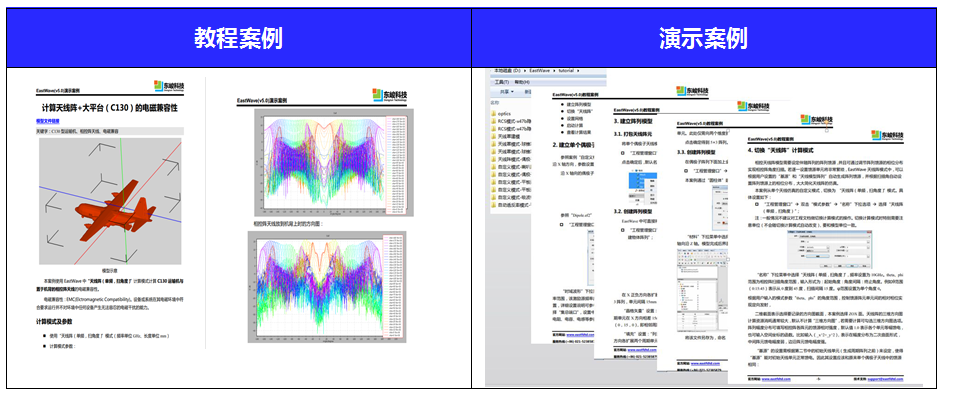Click the 演示案例 column header
The image size is (954, 401).
pos(703,38)
